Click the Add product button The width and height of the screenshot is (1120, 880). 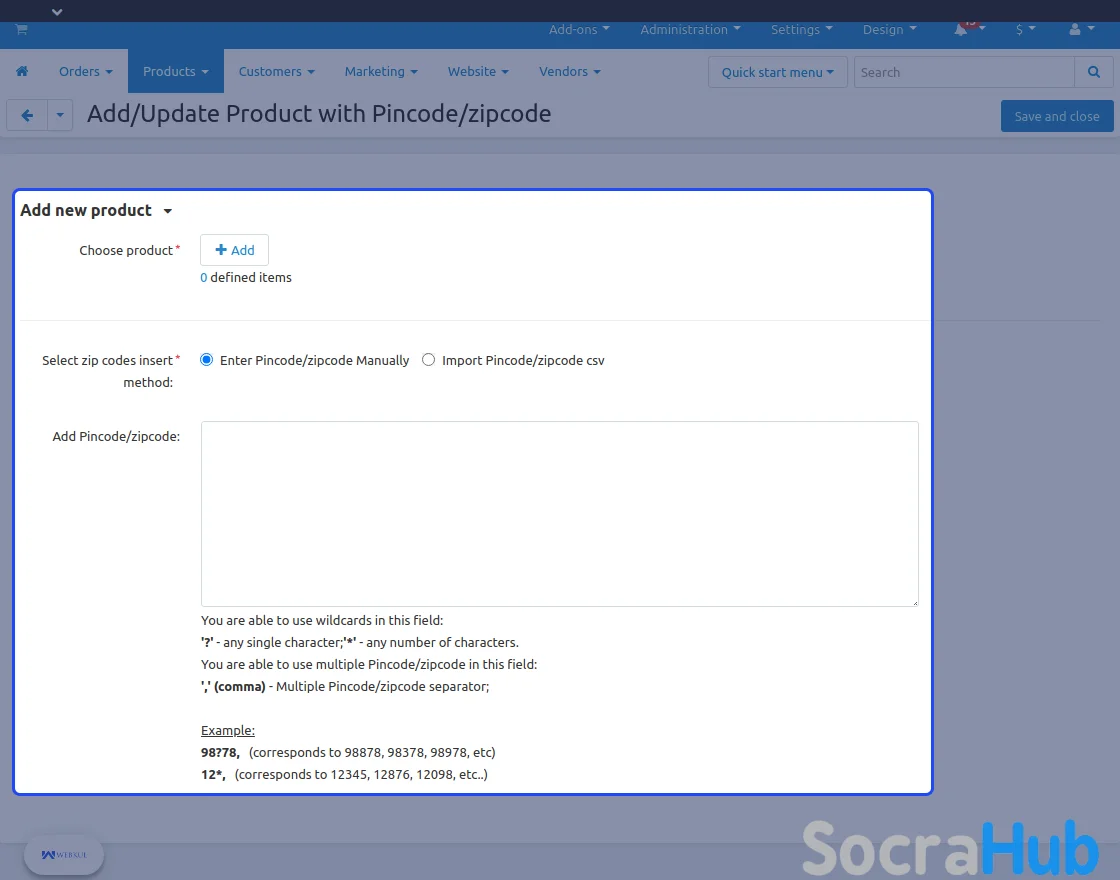pyautogui.click(x=235, y=250)
